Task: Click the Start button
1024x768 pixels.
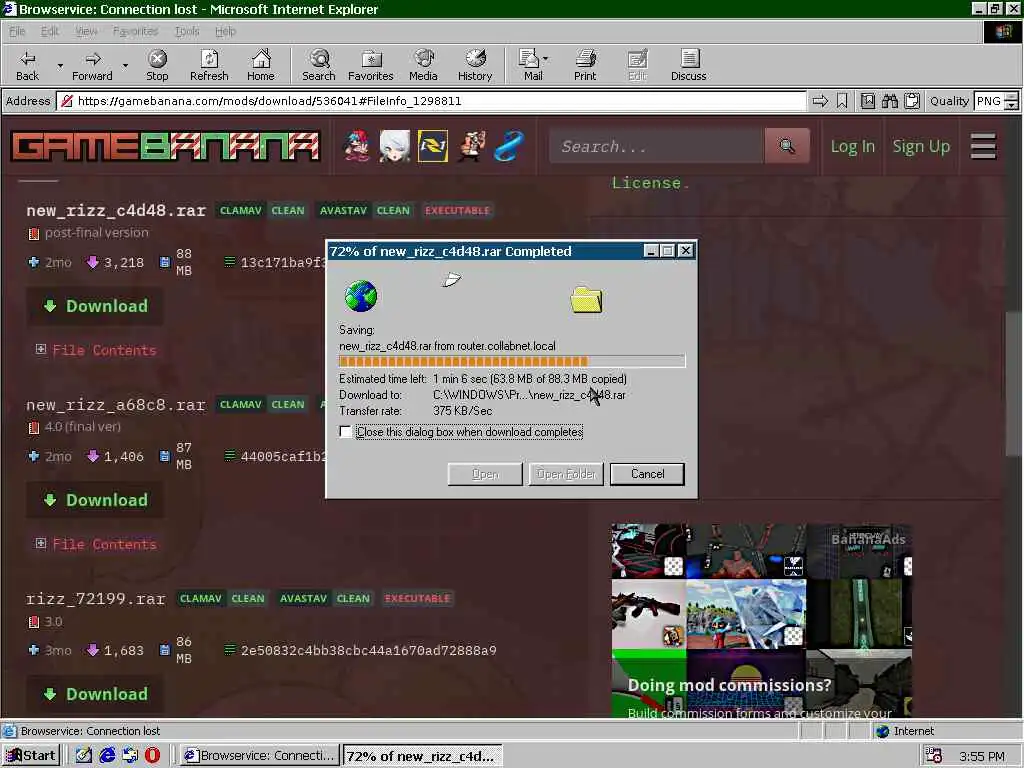Action: [31, 756]
